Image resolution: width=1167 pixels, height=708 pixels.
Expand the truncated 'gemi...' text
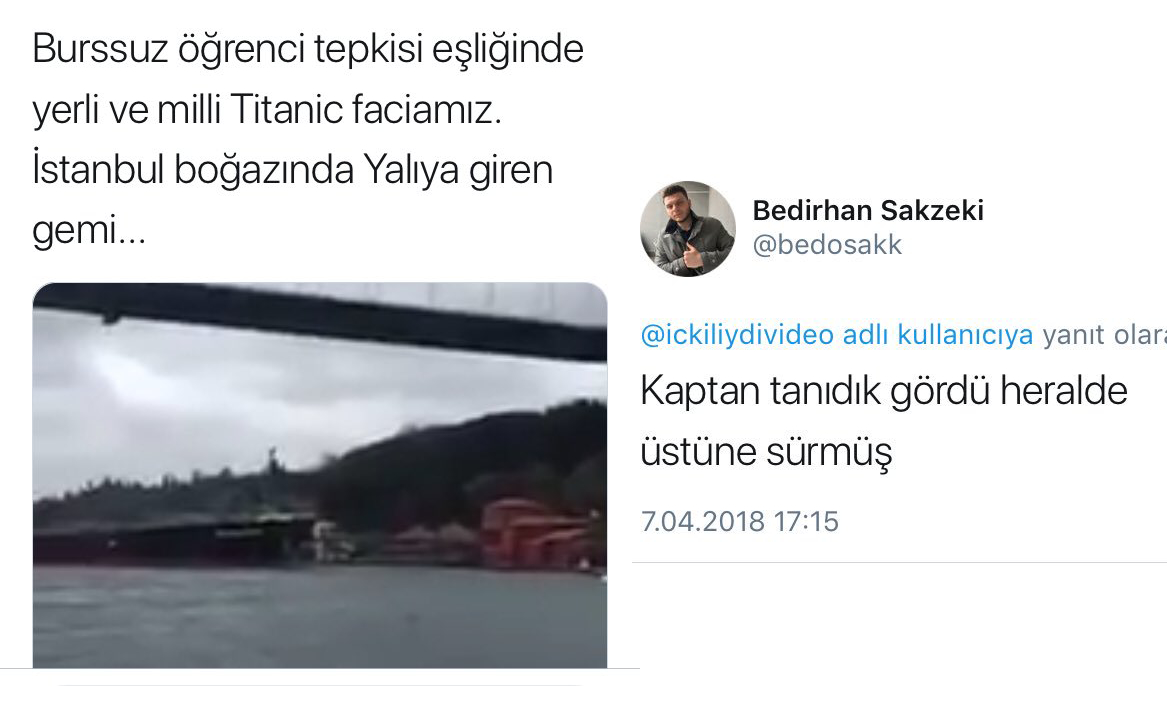pyautogui.click(x=89, y=231)
